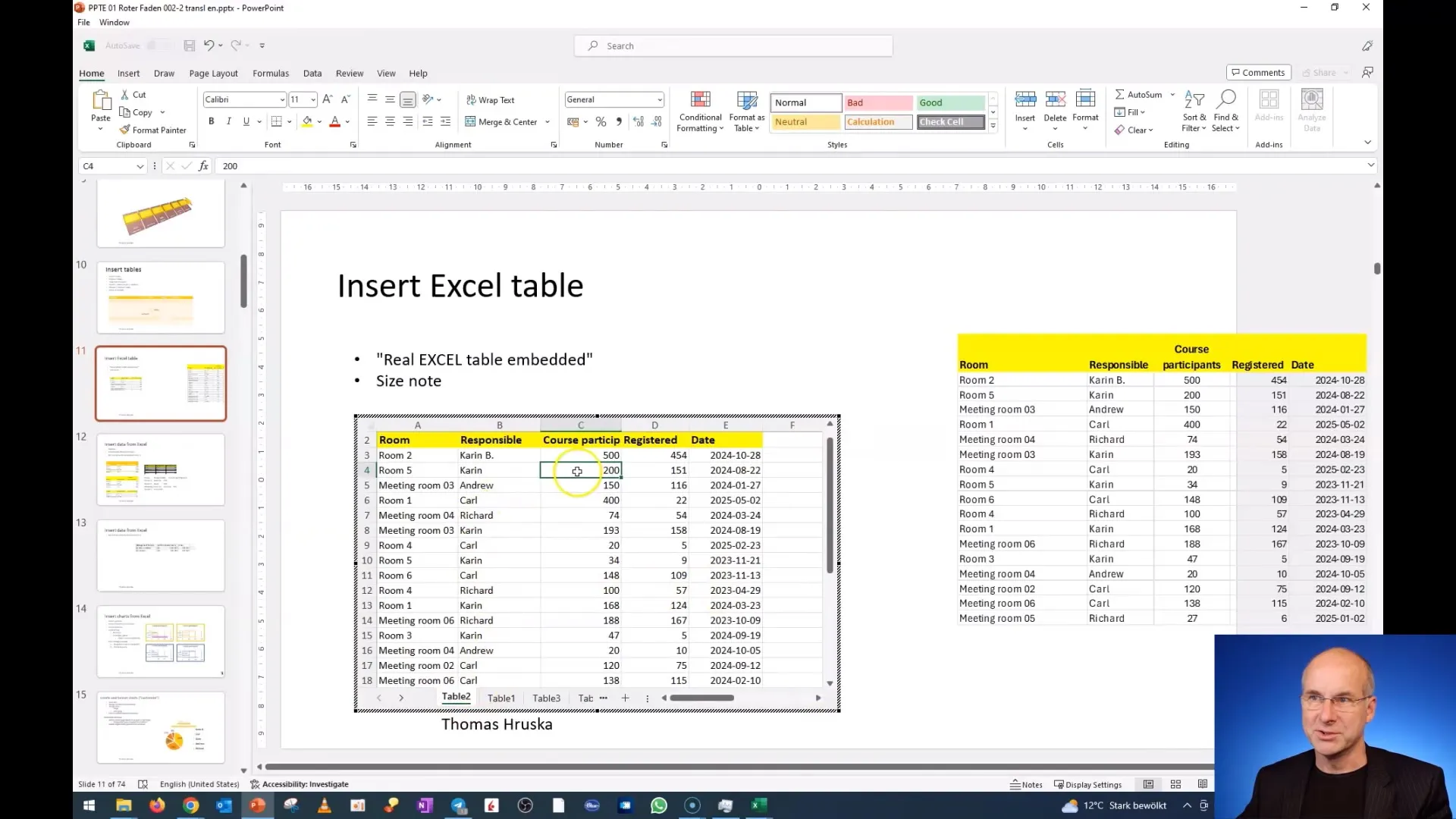Image resolution: width=1456 pixels, height=819 pixels.
Task: Enable the Italic text style
Action: 227,121
